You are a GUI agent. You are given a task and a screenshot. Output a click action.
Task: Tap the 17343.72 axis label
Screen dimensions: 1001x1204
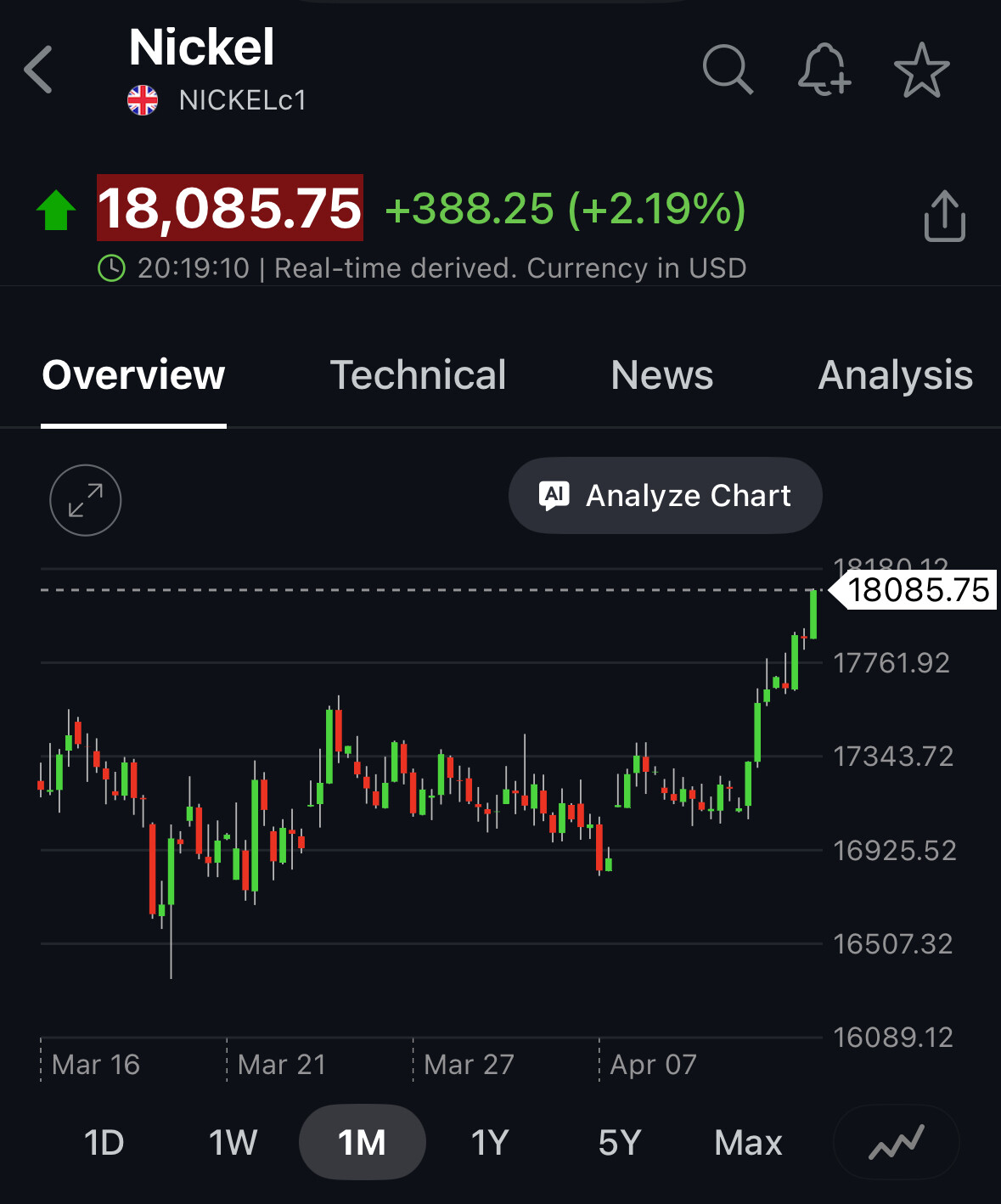click(893, 757)
